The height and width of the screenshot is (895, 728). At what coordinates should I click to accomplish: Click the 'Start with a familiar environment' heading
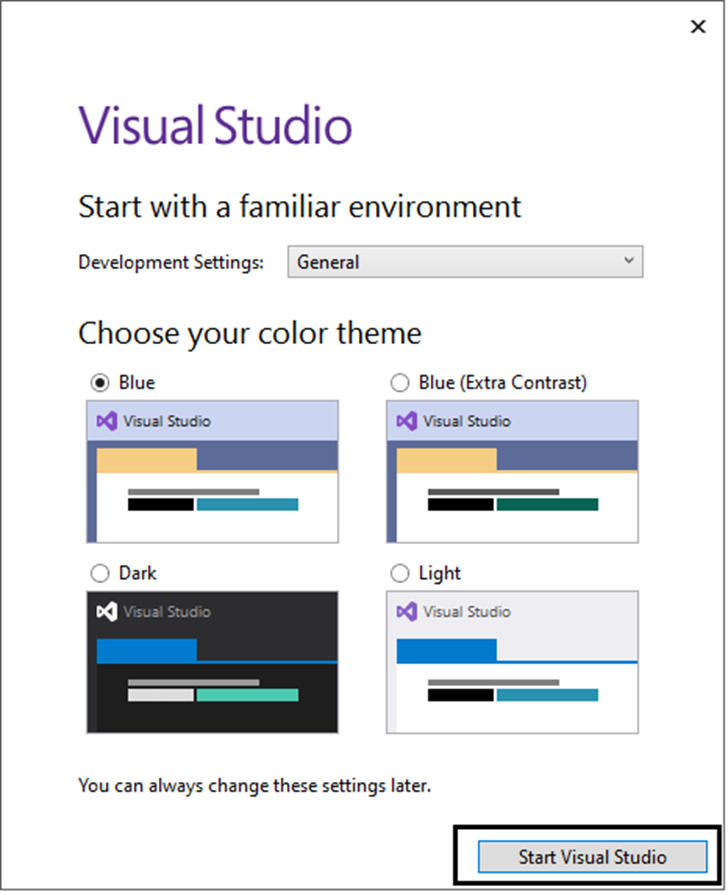pyautogui.click(x=300, y=207)
